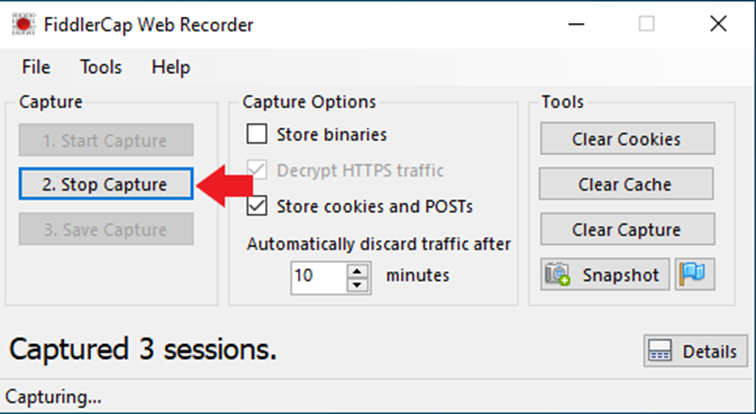This screenshot has height=414, width=756.
Task: Click the Details calculator-style icon
Action: pos(660,350)
